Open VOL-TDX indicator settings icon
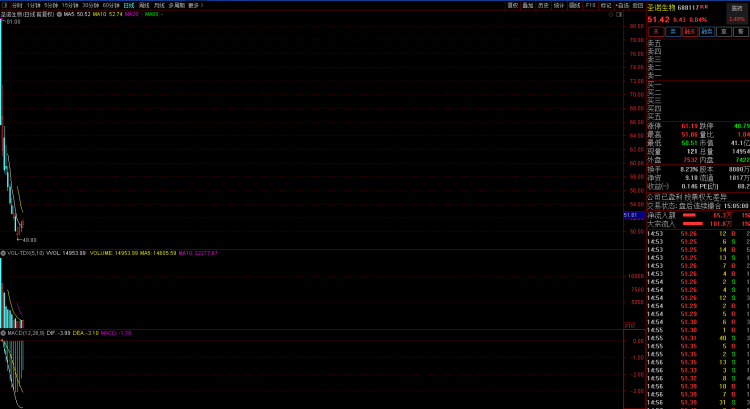 coord(3,253)
